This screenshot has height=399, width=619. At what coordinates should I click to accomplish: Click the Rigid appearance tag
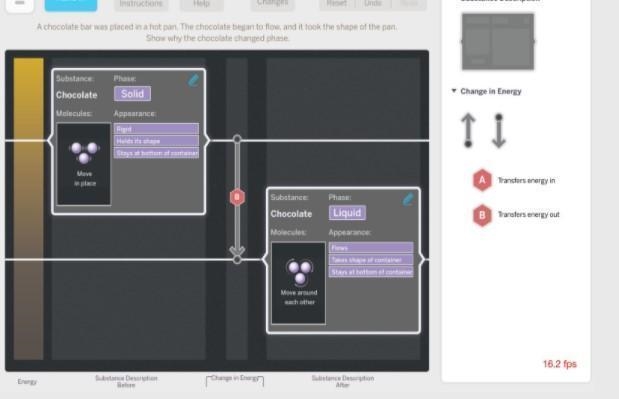point(156,129)
